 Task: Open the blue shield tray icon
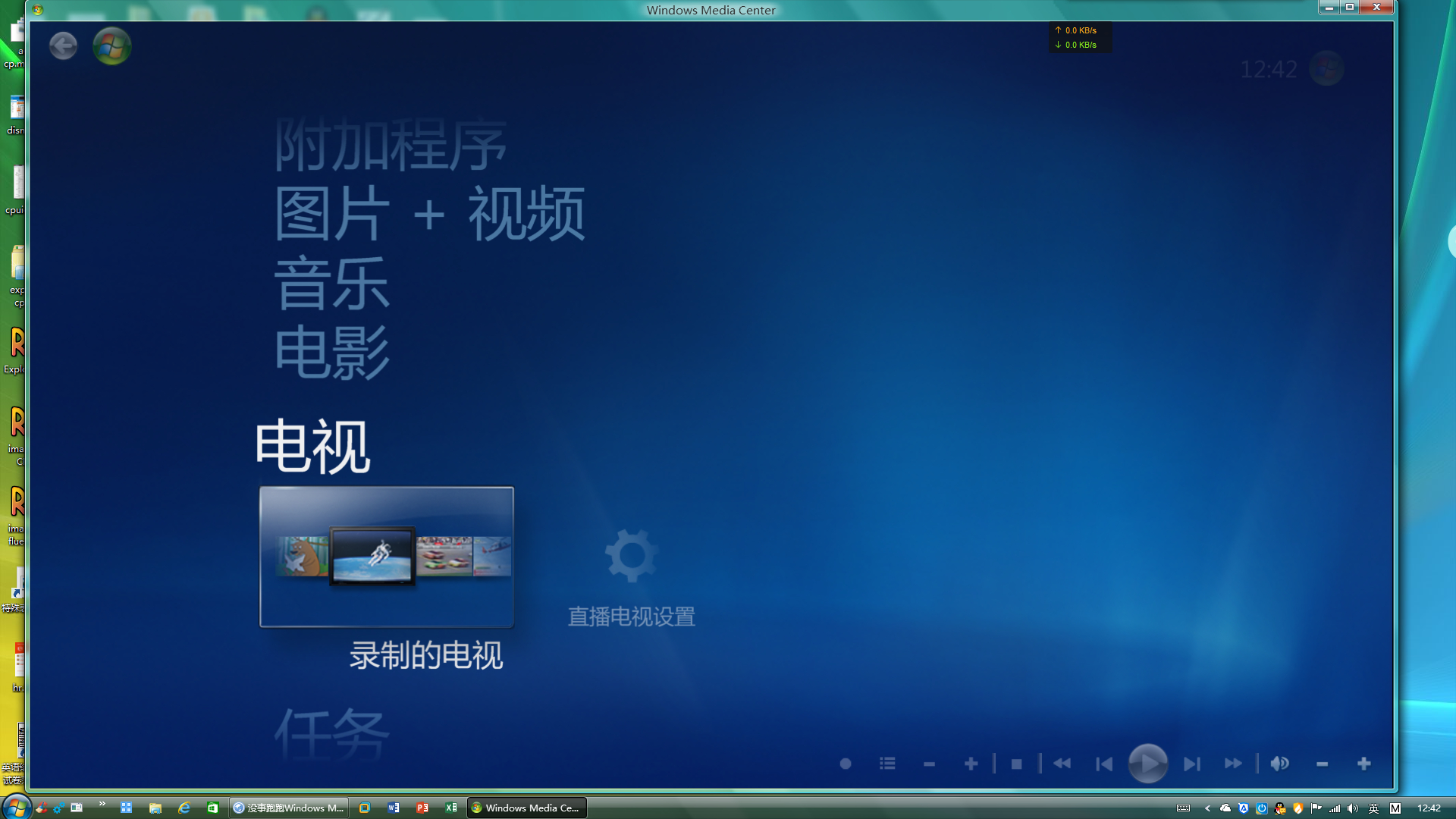click(1244, 808)
